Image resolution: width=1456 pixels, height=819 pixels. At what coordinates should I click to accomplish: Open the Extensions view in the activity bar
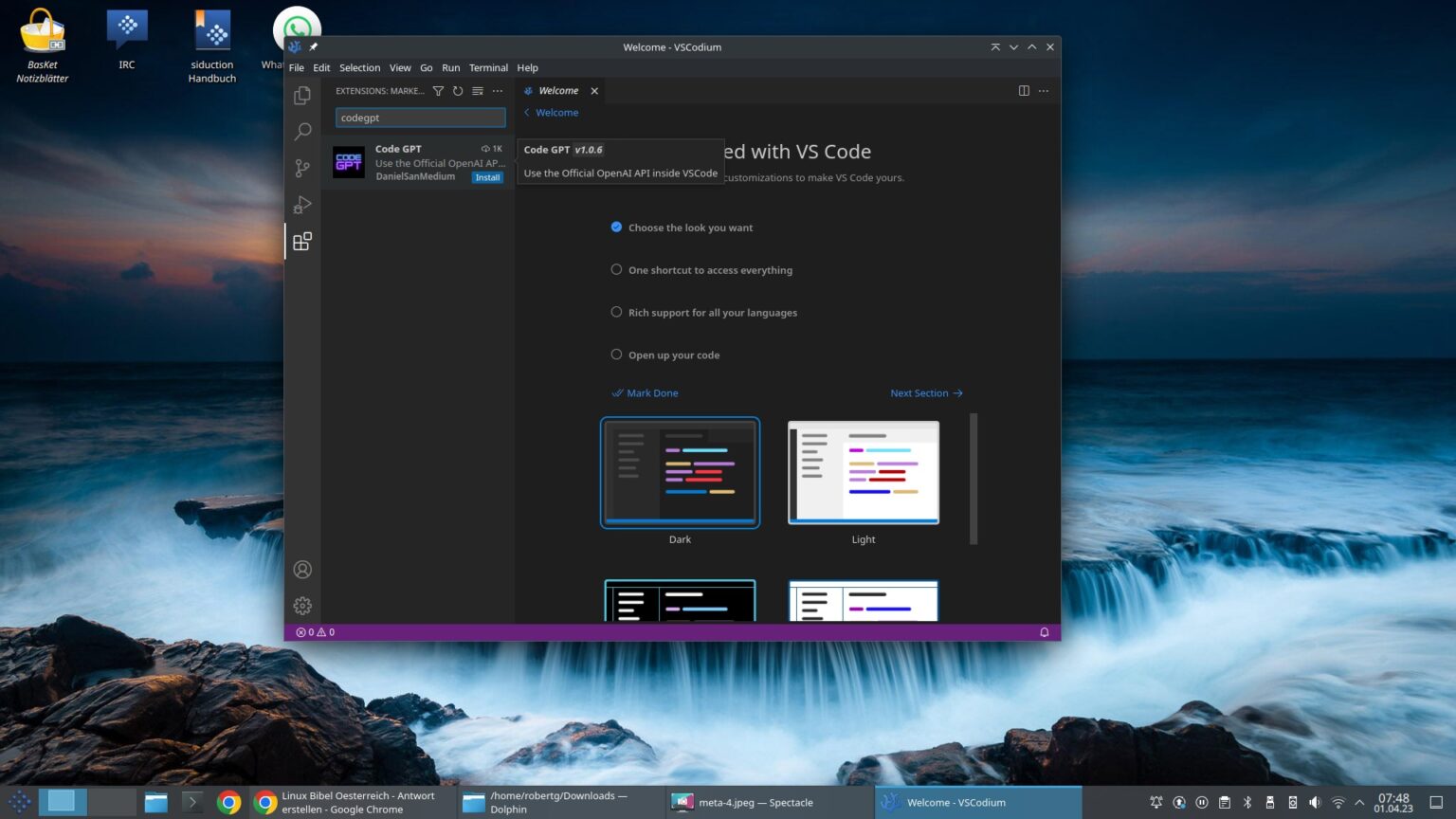[301, 241]
